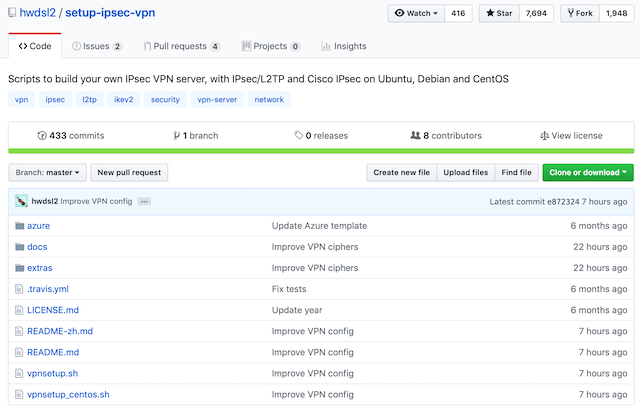Open the extras folder

tap(40, 268)
